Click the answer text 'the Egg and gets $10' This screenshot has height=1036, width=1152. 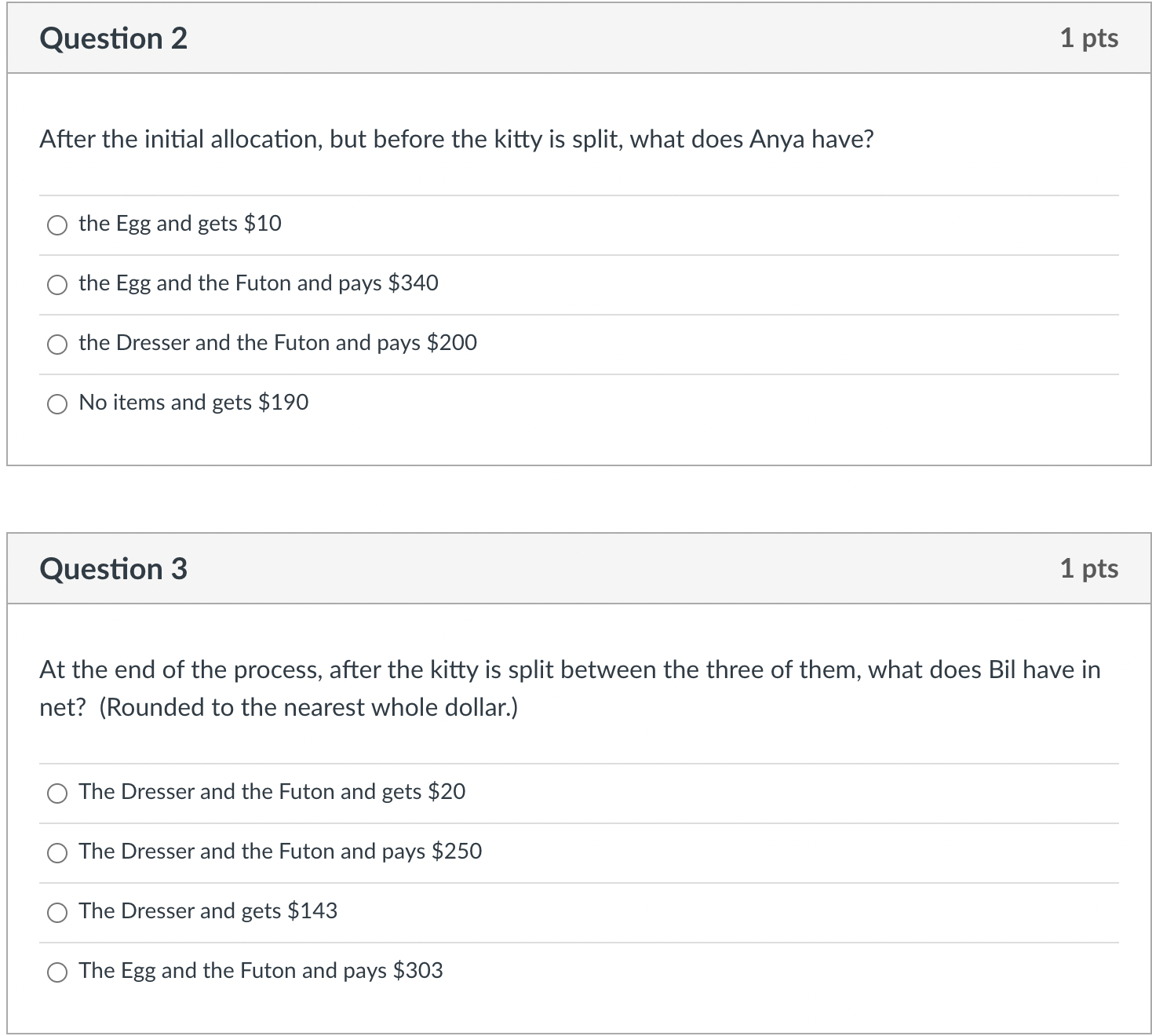(x=180, y=224)
